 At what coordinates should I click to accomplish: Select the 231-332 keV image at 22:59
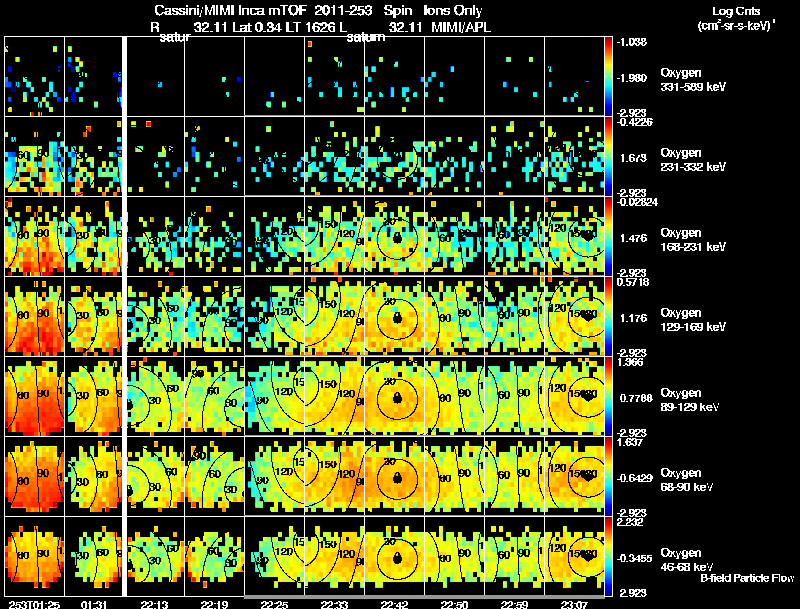click(x=514, y=156)
